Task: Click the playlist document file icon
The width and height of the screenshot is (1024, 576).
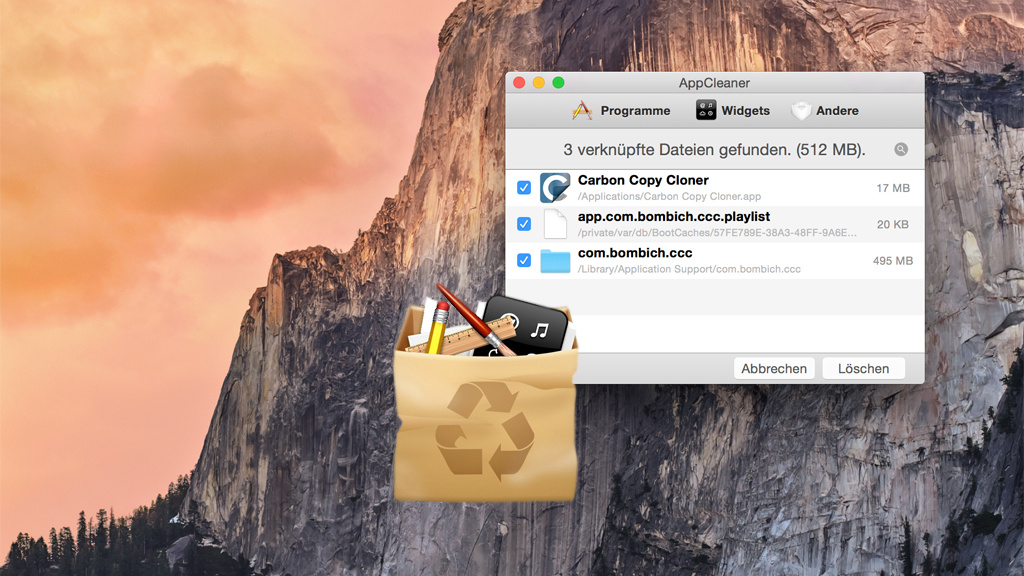Action: coord(555,224)
